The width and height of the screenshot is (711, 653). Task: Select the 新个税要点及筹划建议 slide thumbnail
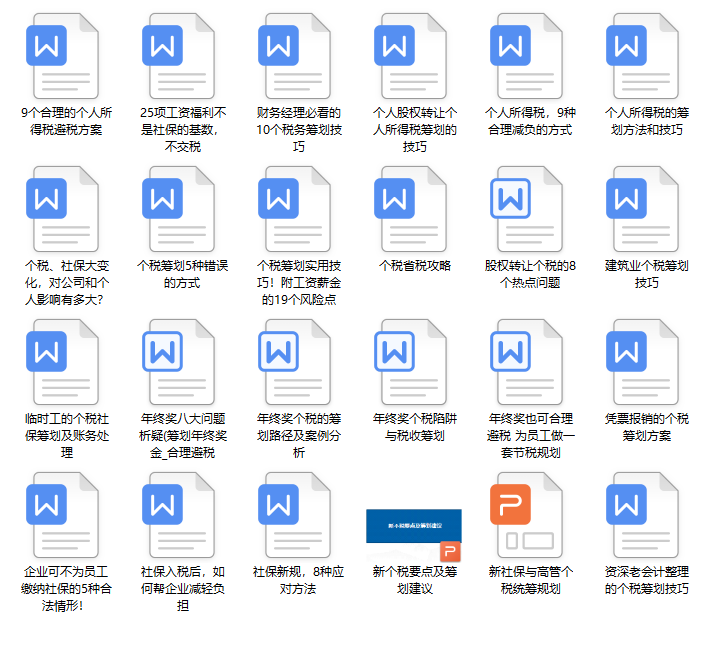(414, 535)
